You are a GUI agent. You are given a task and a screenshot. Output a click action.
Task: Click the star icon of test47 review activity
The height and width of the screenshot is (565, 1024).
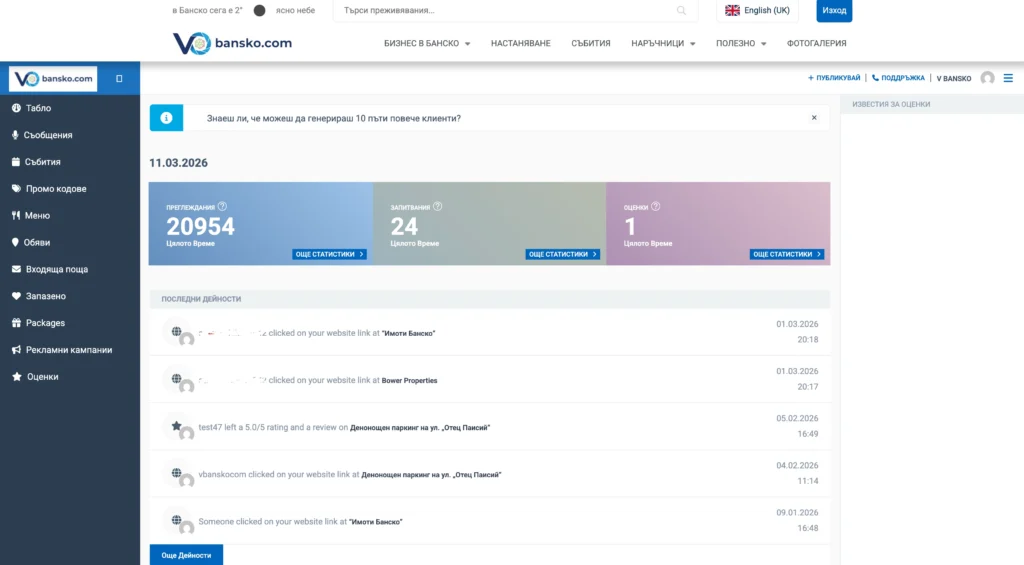coord(177,426)
